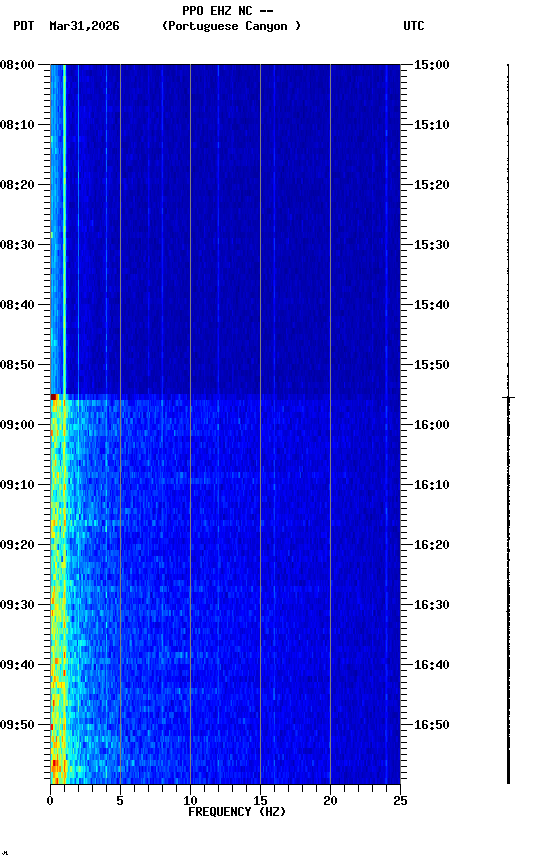The width and height of the screenshot is (552, 864).
Task: Click the 0 Hz frequency axis label
Action: point(50,801)
